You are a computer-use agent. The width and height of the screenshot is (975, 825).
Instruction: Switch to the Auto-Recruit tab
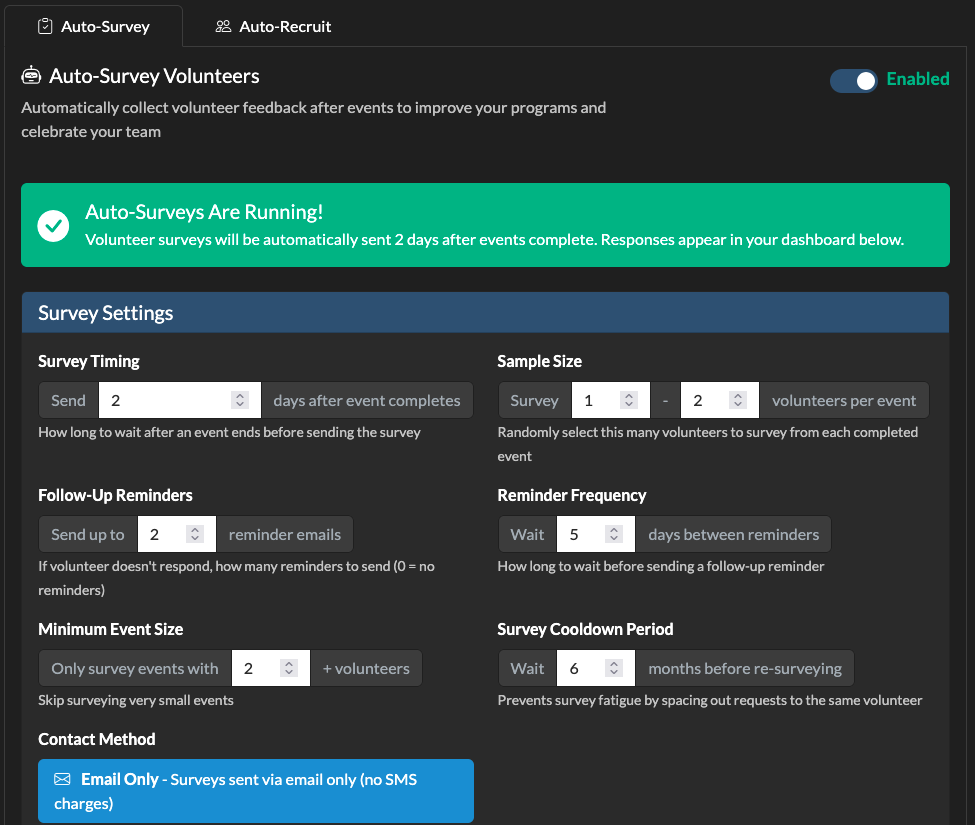(273, 27)
